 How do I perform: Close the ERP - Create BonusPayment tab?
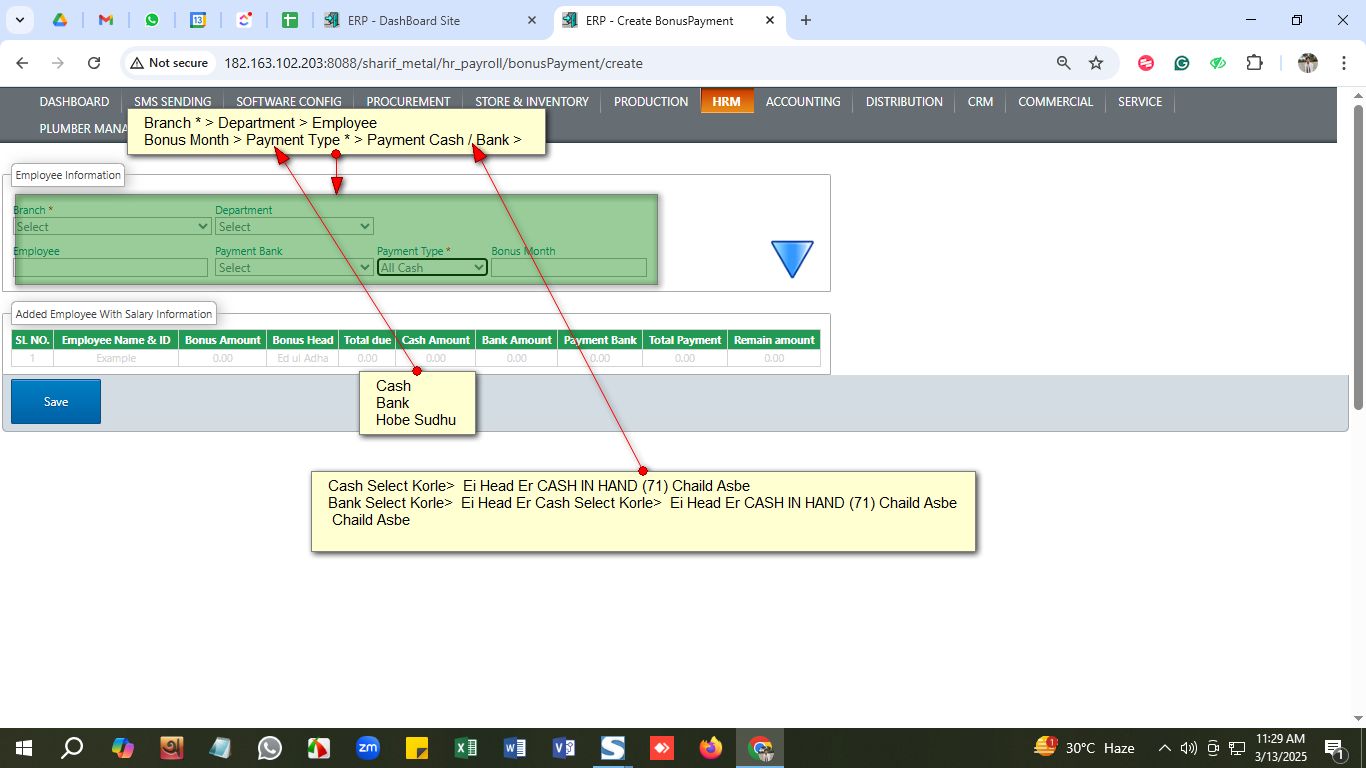point(770,20)
